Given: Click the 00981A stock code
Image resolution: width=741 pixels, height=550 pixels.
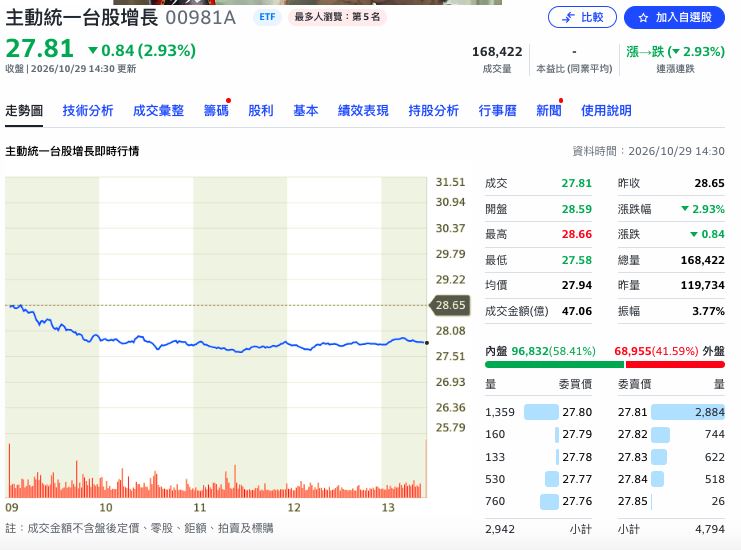Looking at the screenshot, I should (200, 18).
